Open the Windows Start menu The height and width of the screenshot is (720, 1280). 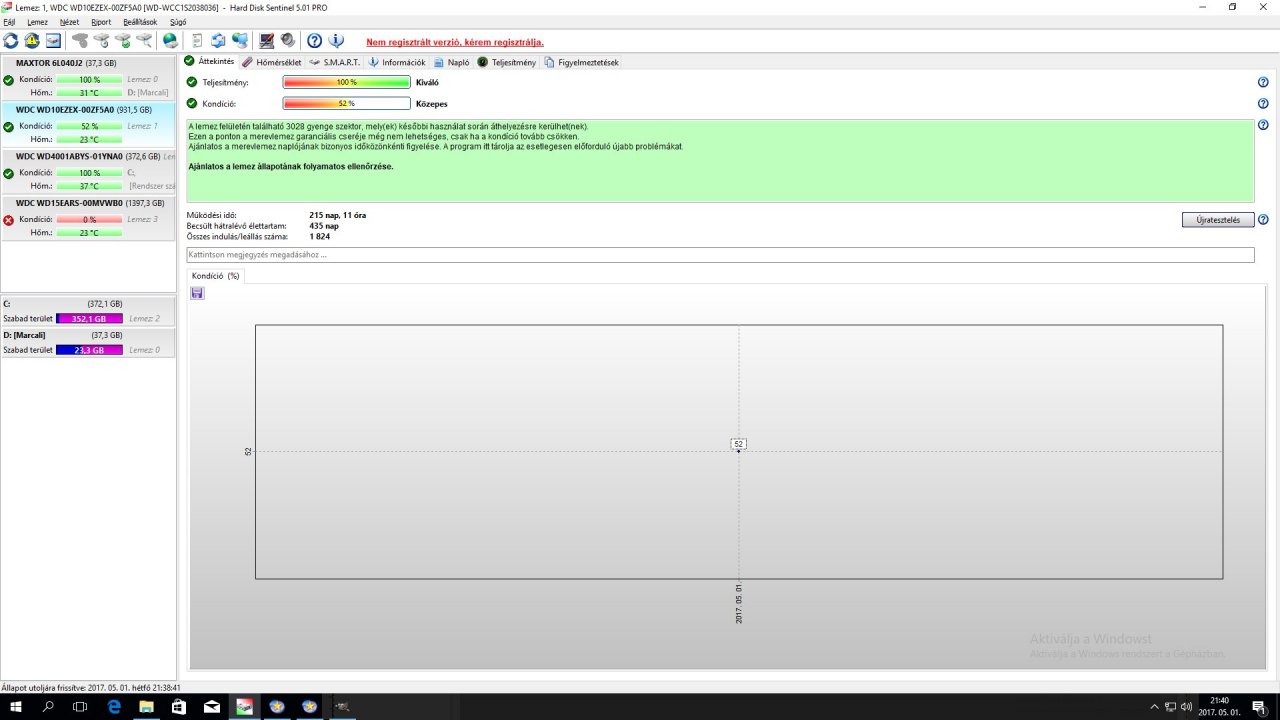16,707
